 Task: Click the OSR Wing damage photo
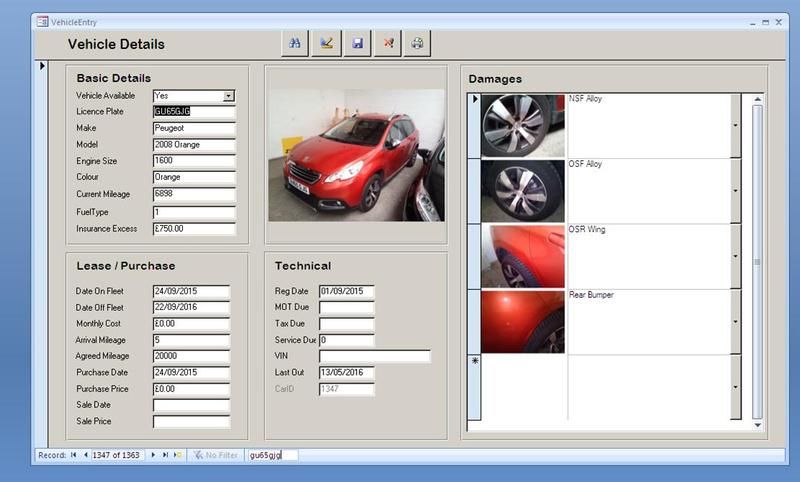click(x=523, y=256)
